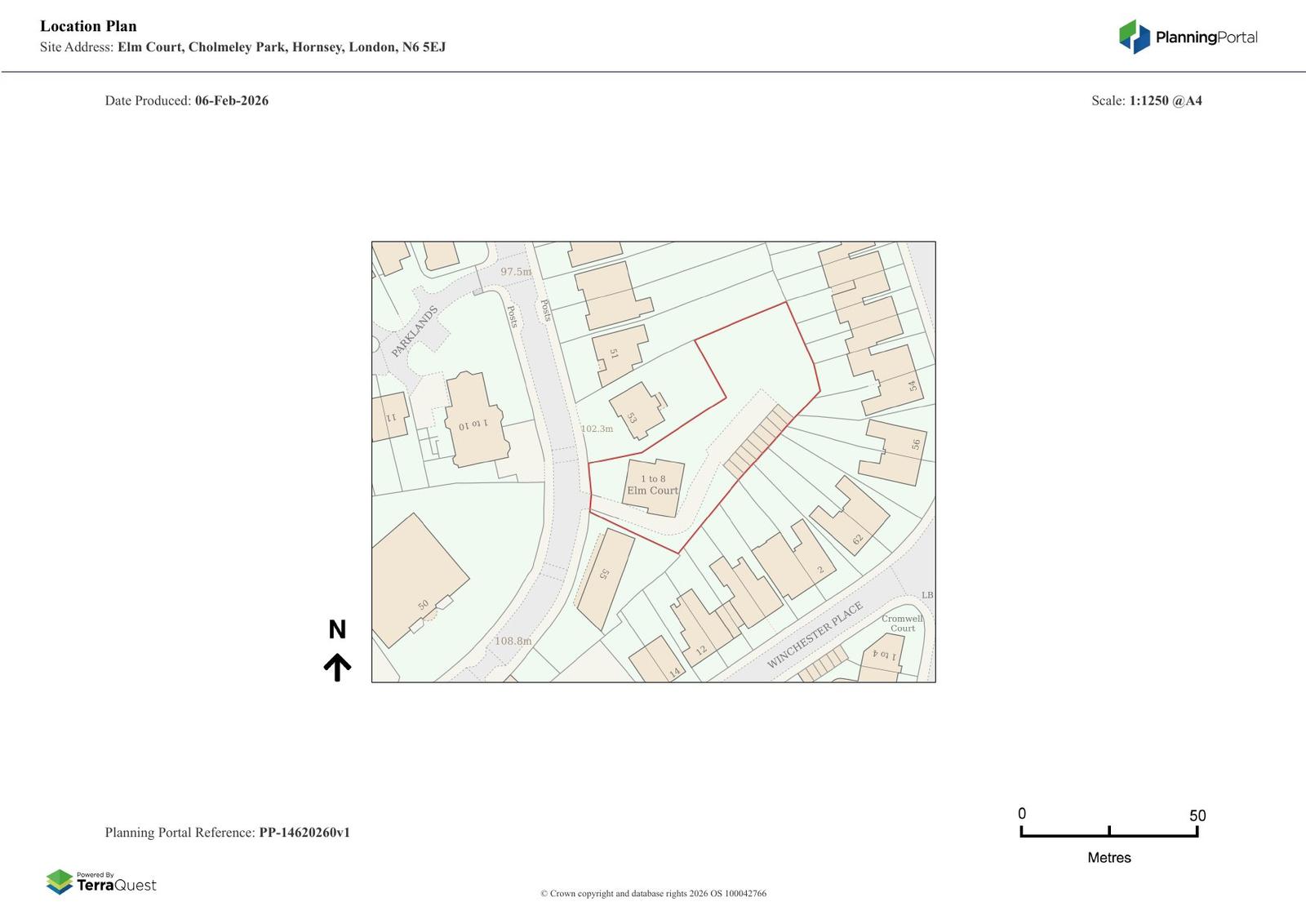Click building 51 on the map
This screenshot has height=924, width=1306.
(x=614, y=354)
